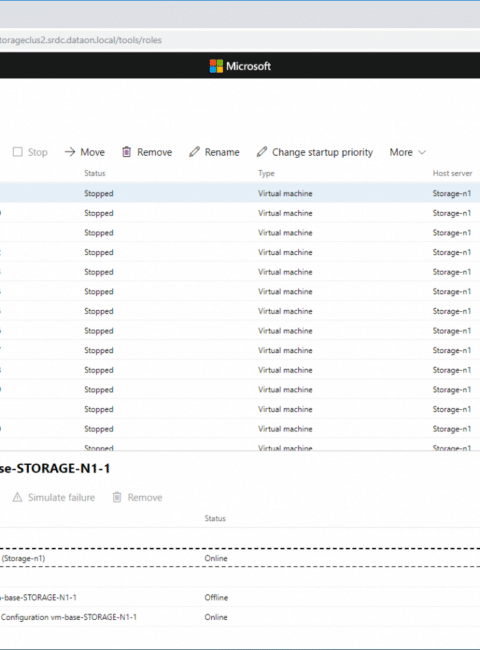Click Online status in the (Storage-n1) row

pyautogui.click(x=216, y=558)
